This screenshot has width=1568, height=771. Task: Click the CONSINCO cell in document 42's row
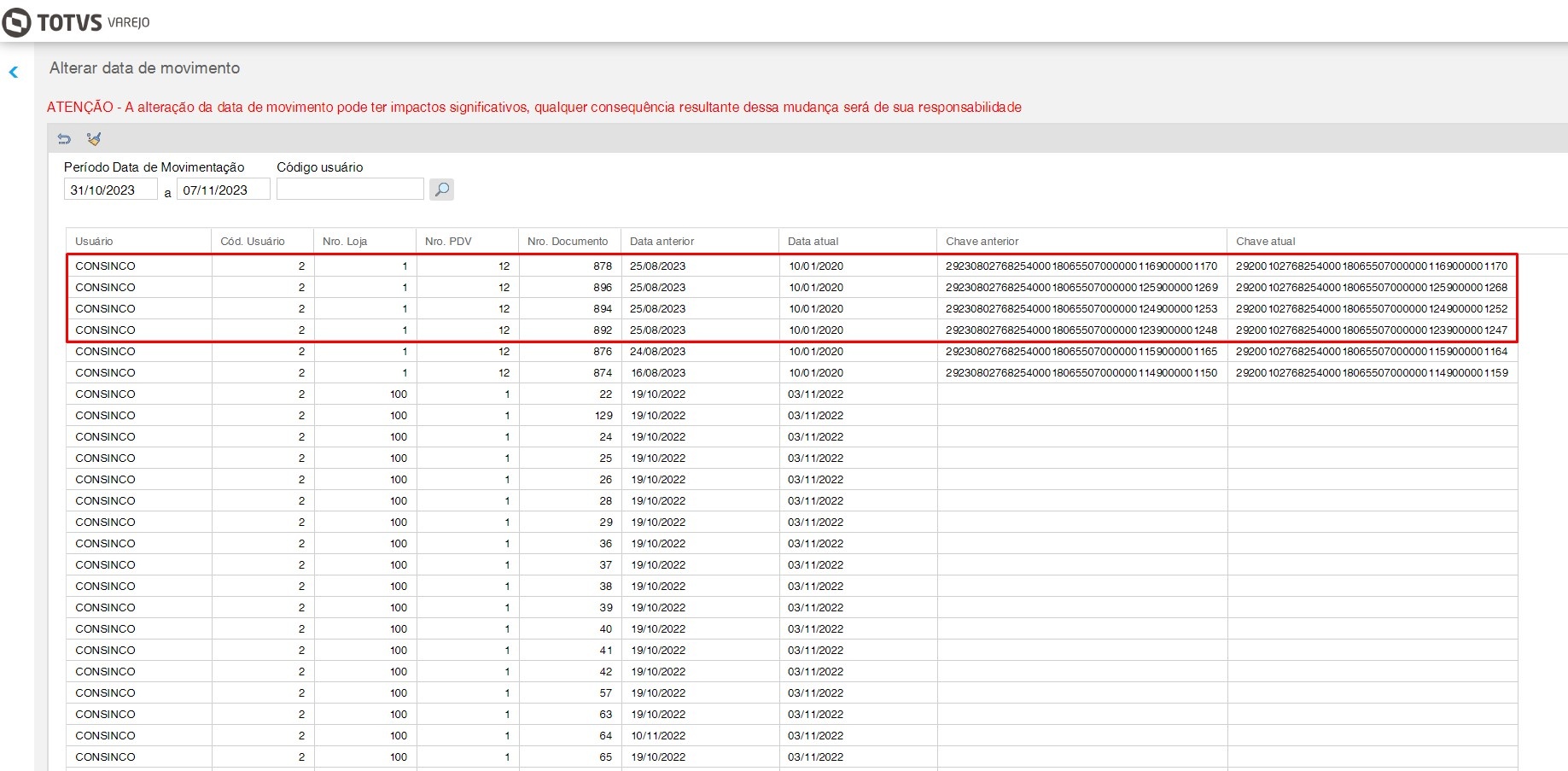(x=139, y=671)
